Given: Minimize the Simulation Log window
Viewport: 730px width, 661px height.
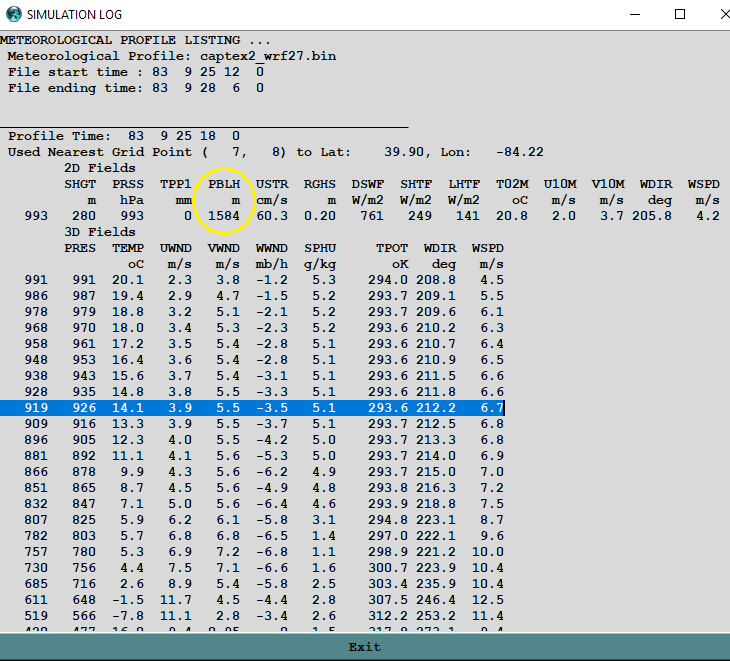Looking at the screenshot, I should coord(634,14).
